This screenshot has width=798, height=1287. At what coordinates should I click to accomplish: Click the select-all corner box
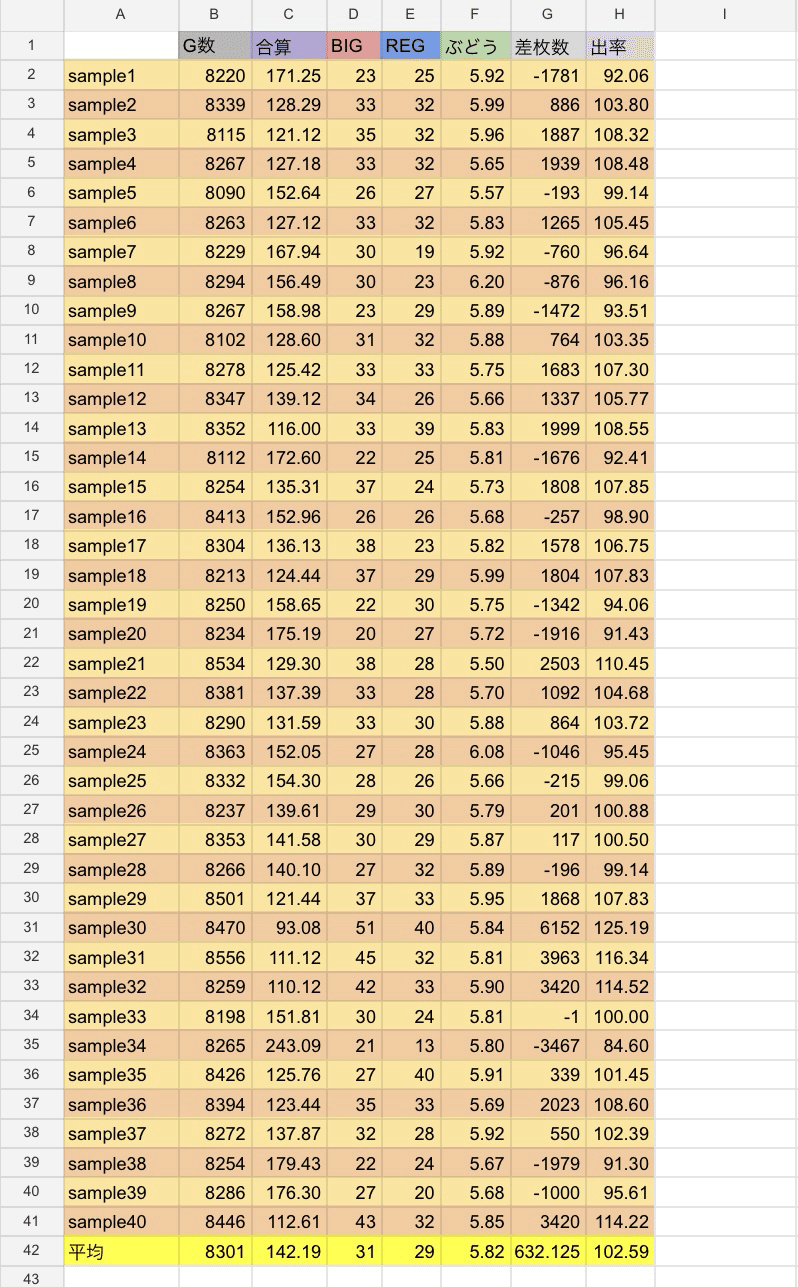[31, 14]
